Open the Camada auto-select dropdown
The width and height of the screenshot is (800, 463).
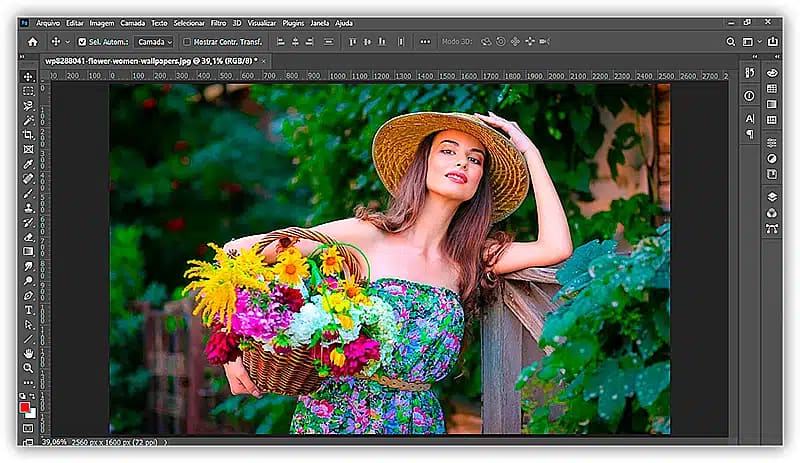click(x=155, y=42)
